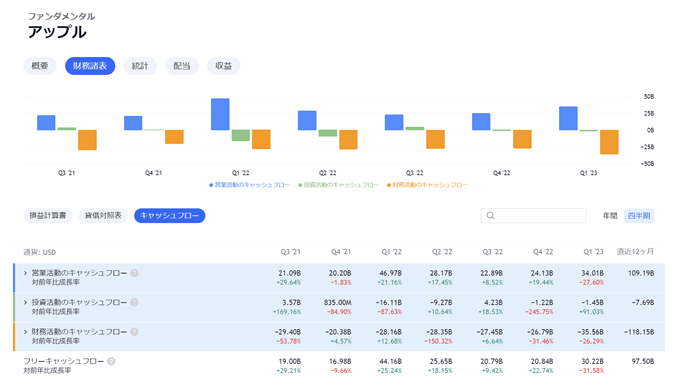Switch to the 概要 tab
Image resolution: width=680 pixels, height=387 pixels.
point(40,66)
